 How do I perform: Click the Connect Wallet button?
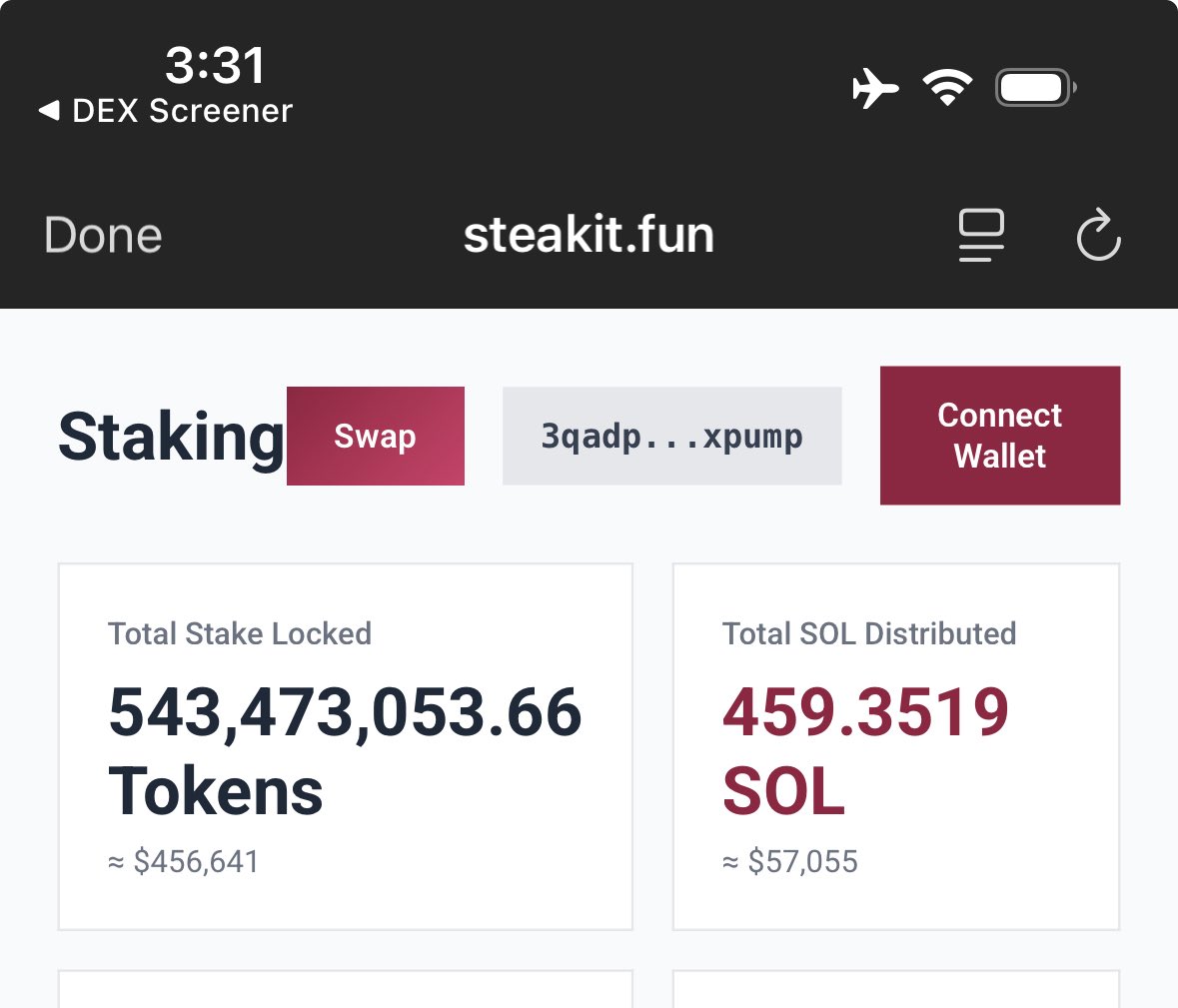(x=1000, y=436)
